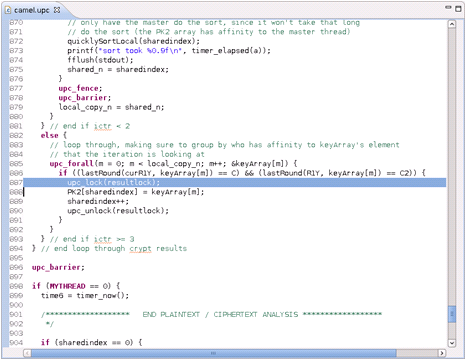Click MYTHREAD keyword on line 898

67,286
